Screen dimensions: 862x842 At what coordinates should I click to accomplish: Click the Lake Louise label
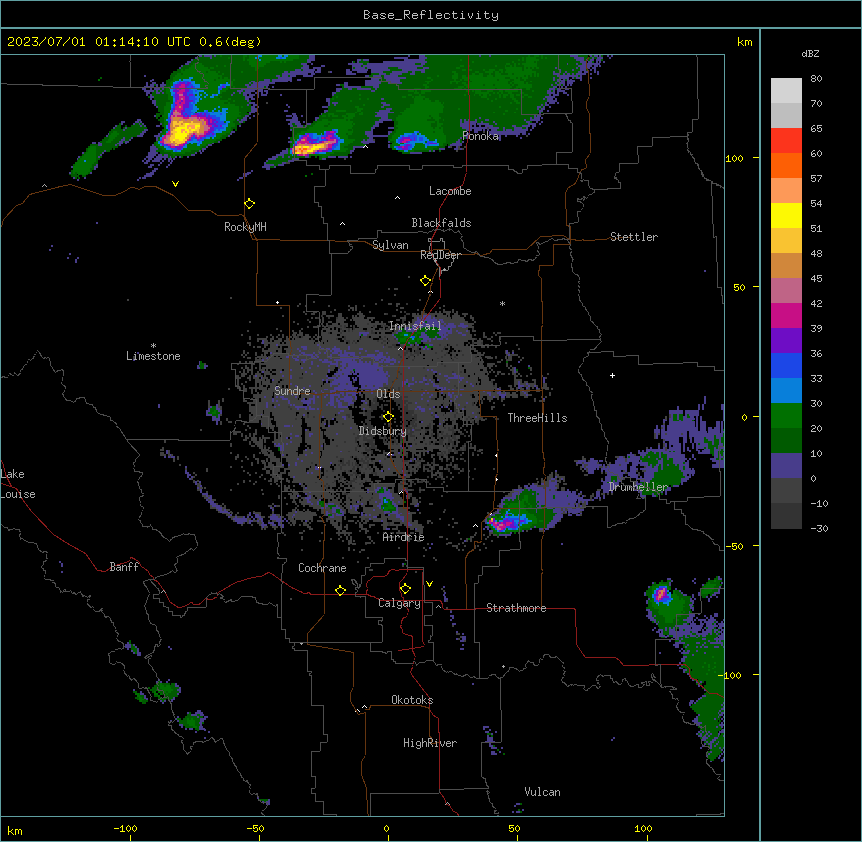18,484
